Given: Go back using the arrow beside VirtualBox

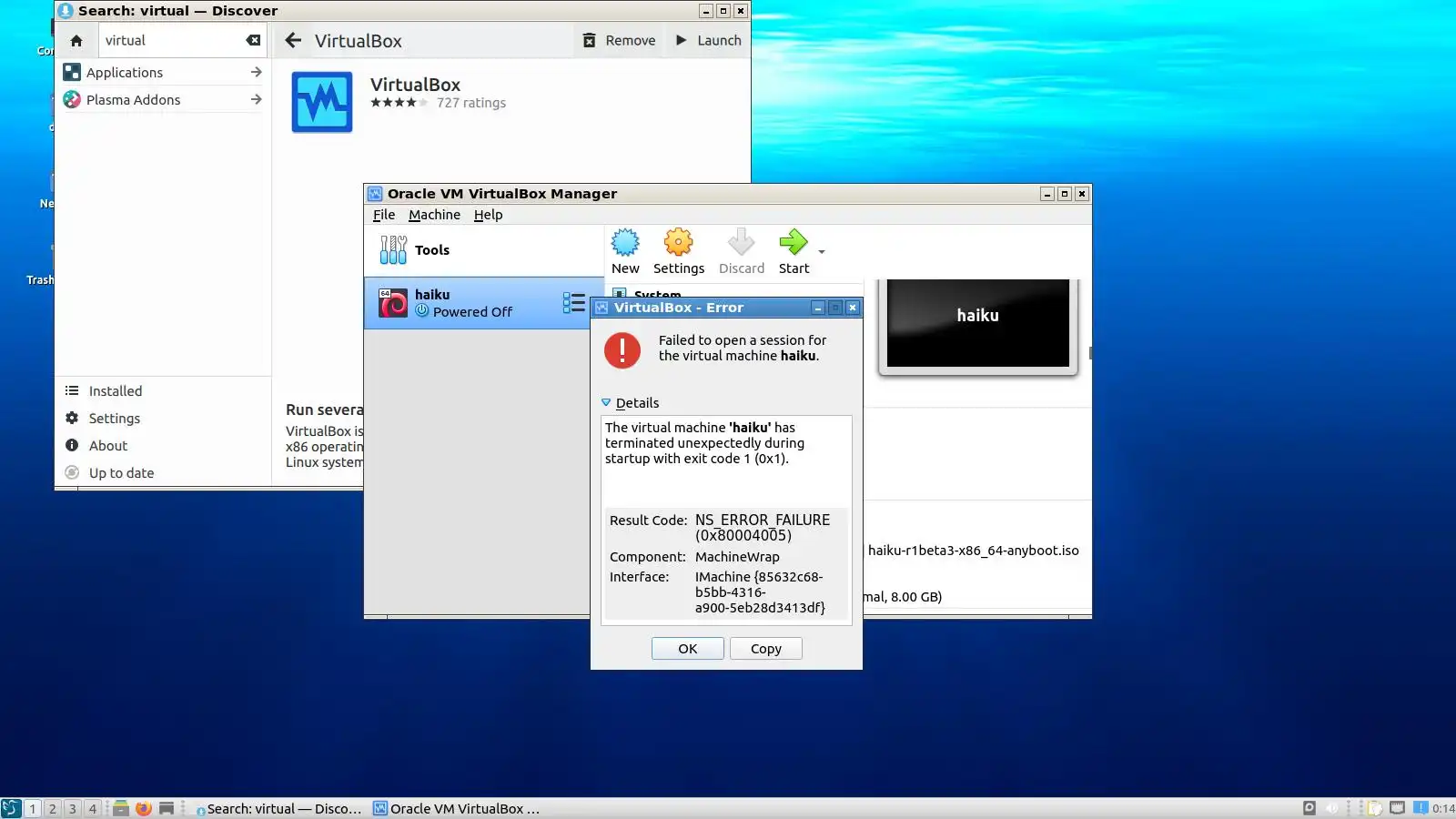Looking at the screenshot, I should (293, 41).
